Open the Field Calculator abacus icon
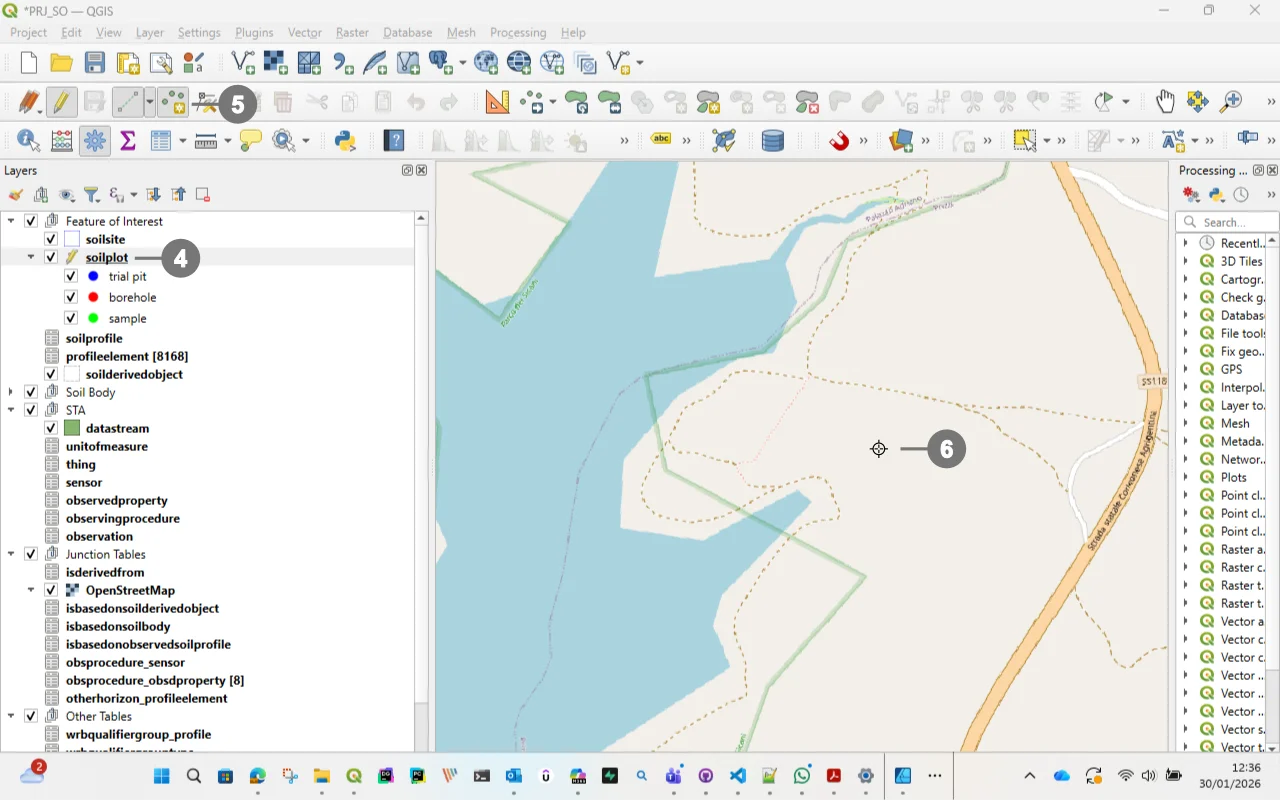Screen dimensions: 1280x800 62,141
